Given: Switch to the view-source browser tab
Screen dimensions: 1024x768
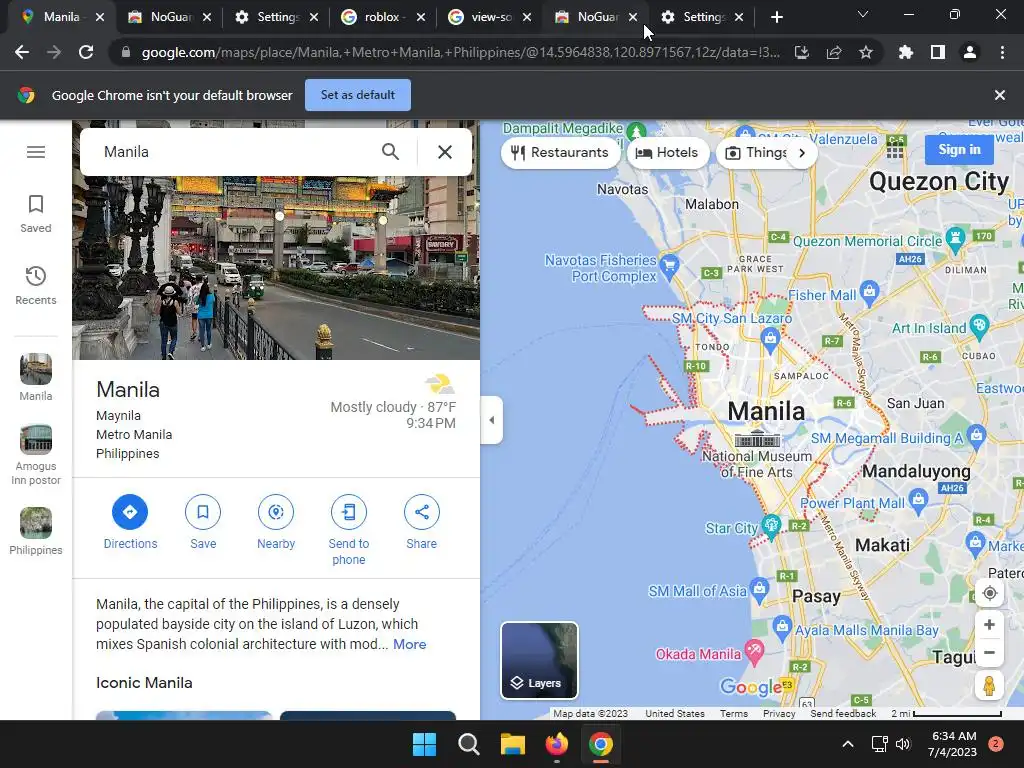Looking at the screenshot, I should point(490,17).
